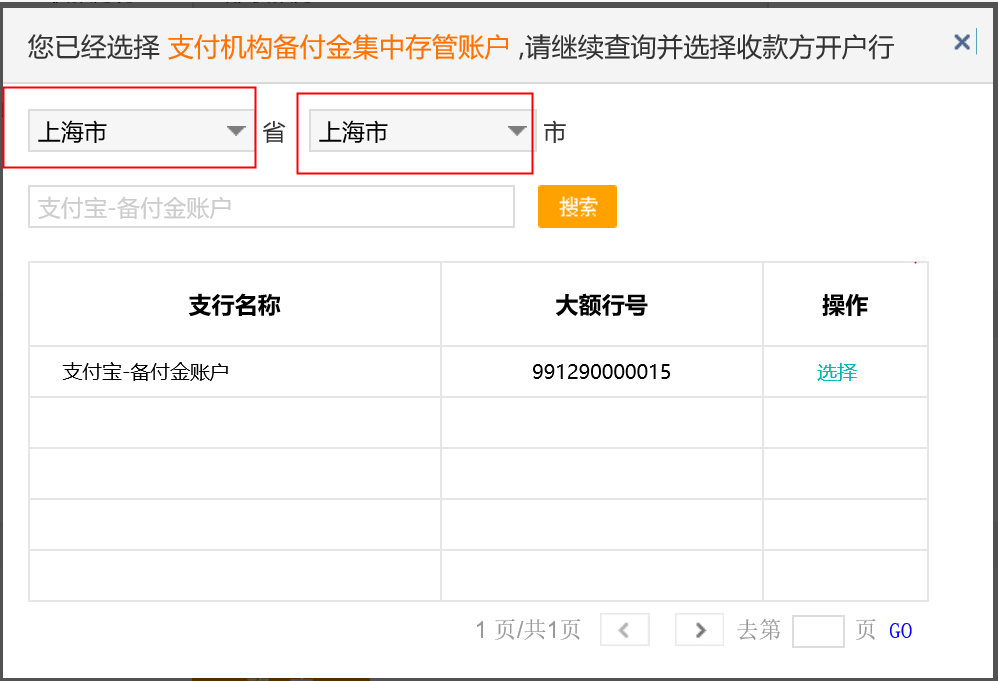
Task: Close the bank selection dialog
Action: pyautogui.click(x=961, y=41)
